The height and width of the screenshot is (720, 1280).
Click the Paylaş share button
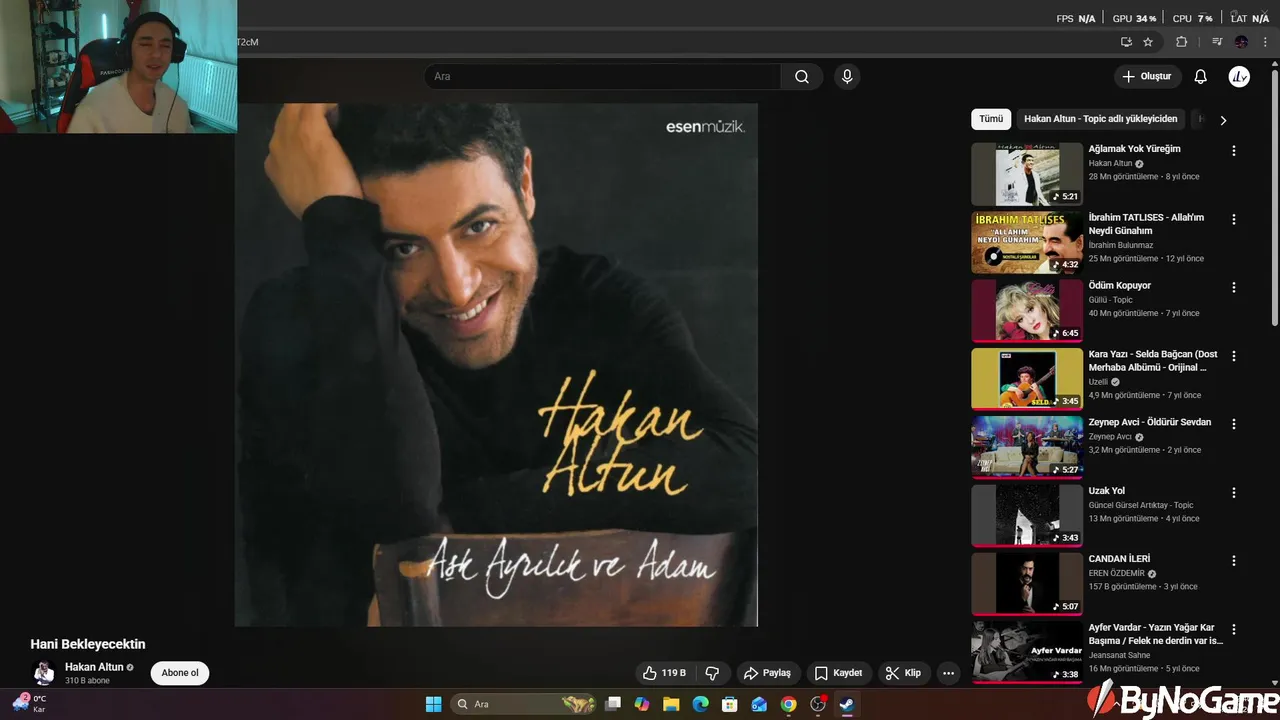pos(767,673)
